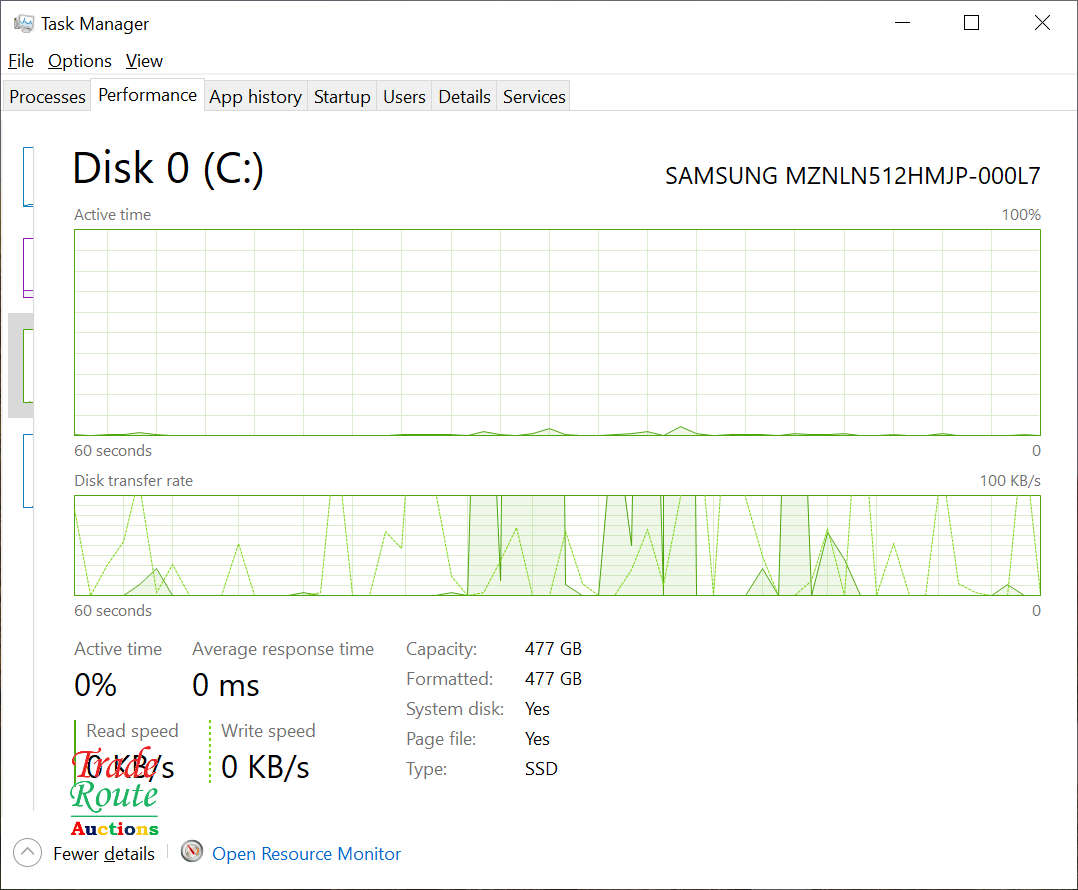Switch to the Startup tab
Viewport: 1078px width, 890px height.
(x=342, y=97)
